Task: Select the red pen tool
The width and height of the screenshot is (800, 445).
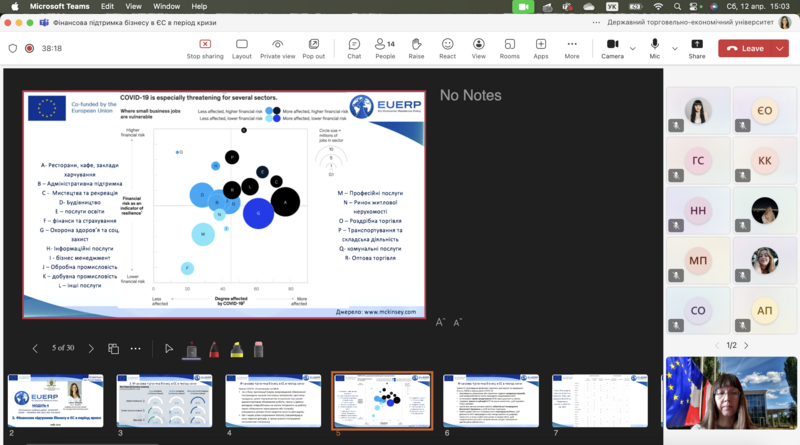Action: (x=214, y=350)
